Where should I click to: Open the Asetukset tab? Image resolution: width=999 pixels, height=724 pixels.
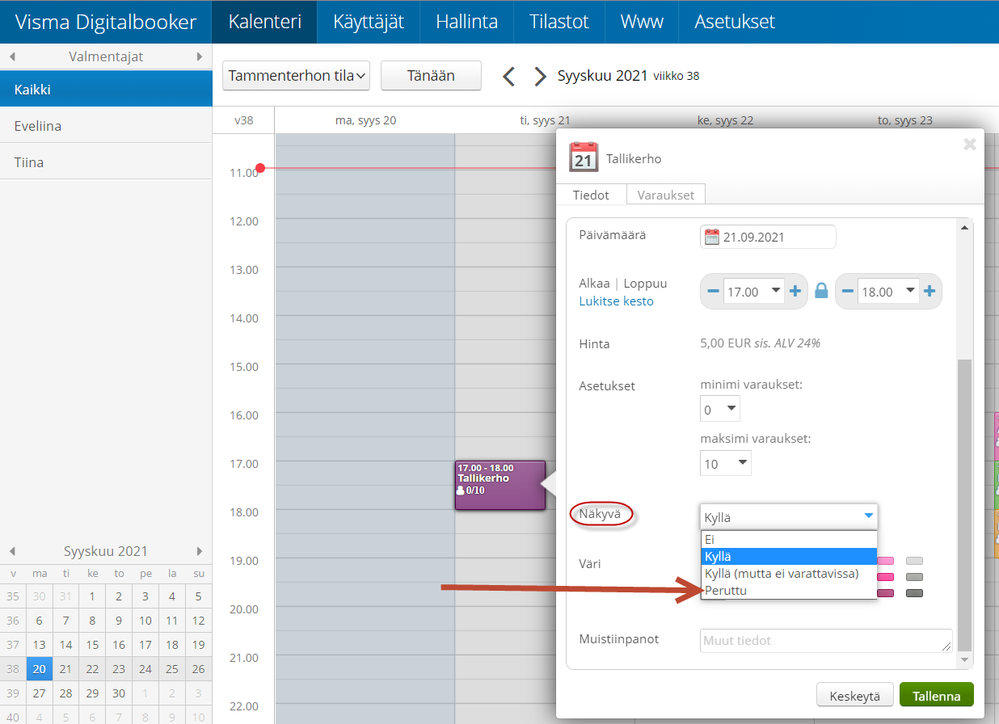tap(734, 22)
